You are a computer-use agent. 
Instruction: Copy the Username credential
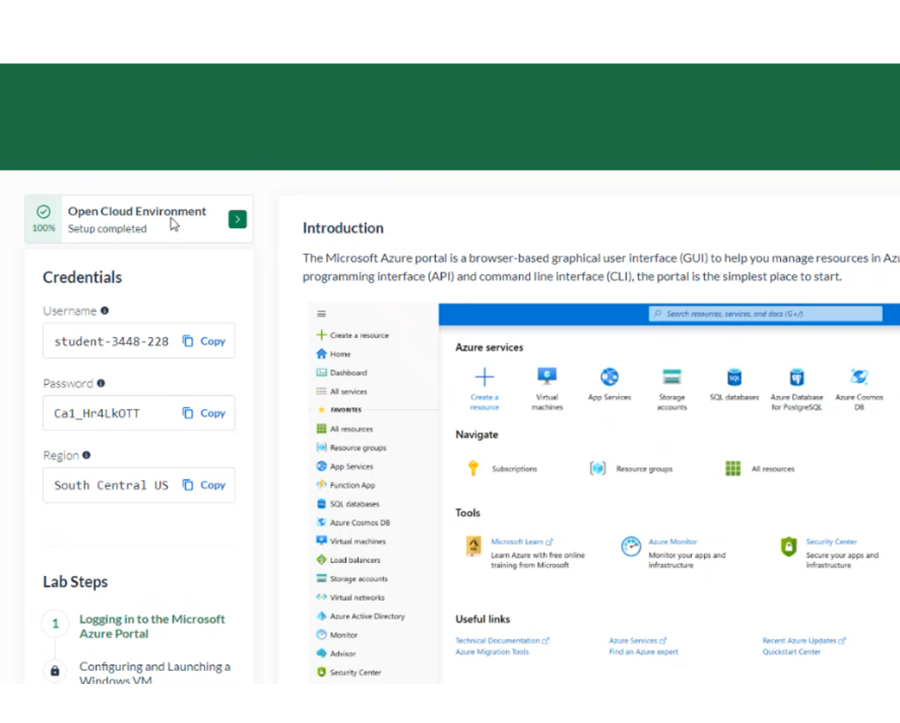(204, 341)
